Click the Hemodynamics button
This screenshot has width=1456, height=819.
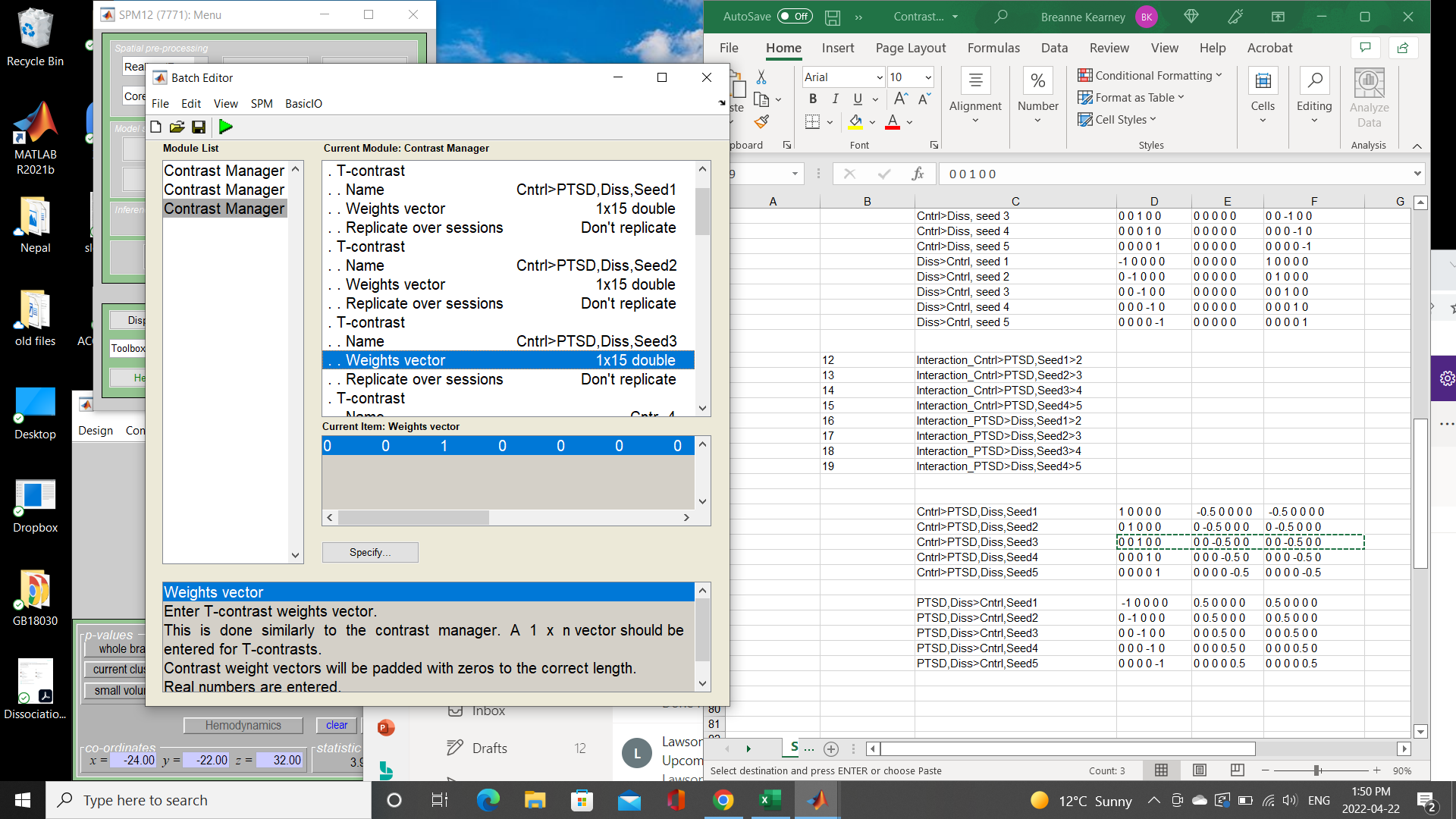[x=243, y=725]
